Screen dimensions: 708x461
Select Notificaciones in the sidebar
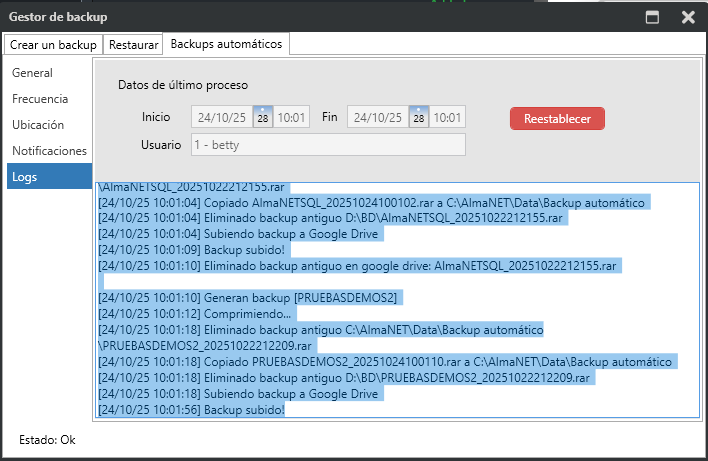click(x=49, y=151)
